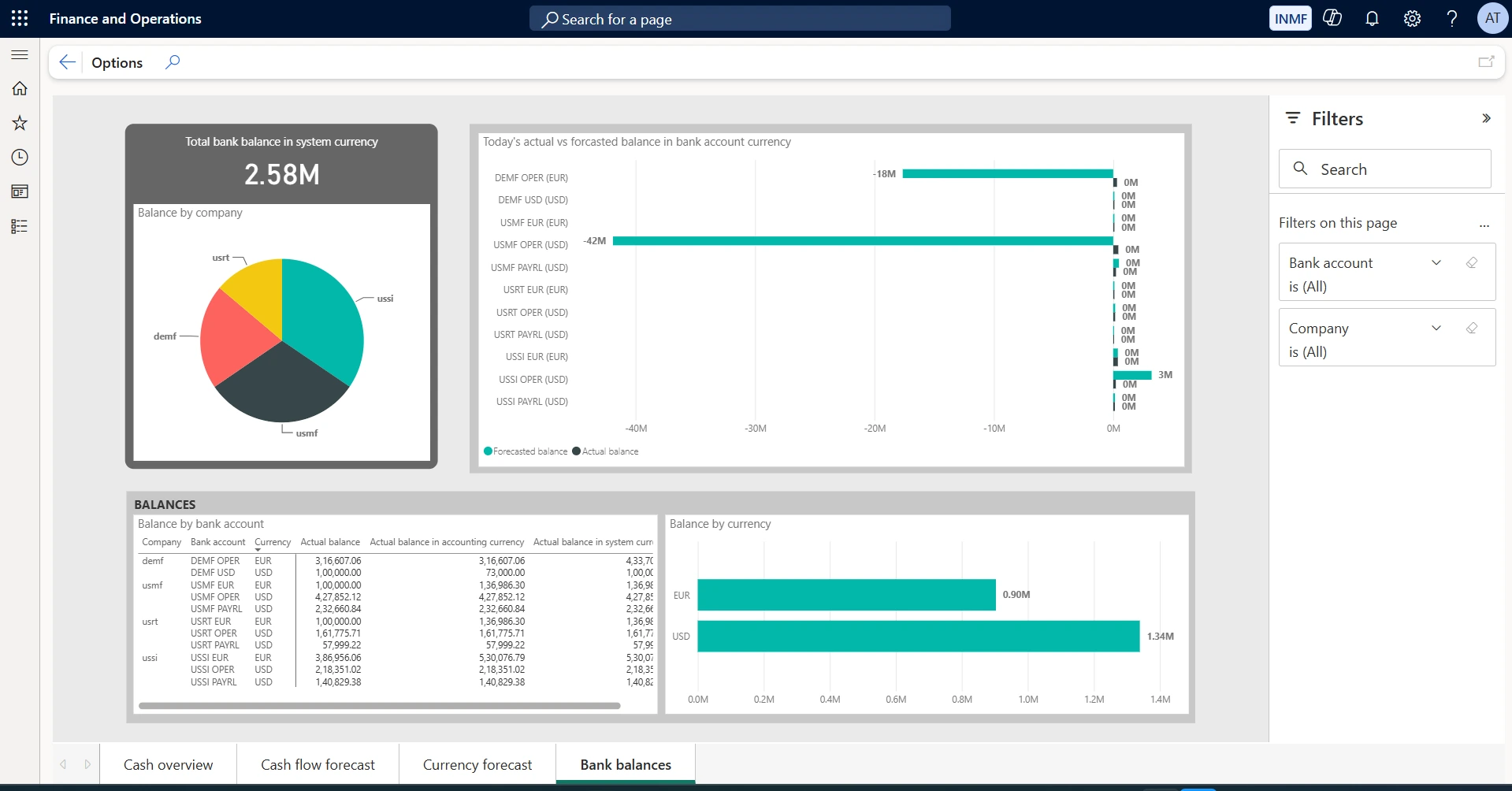Click the Forecasted balance legend item
Screen dimensions: 1512x791
(x=526, y=451)
